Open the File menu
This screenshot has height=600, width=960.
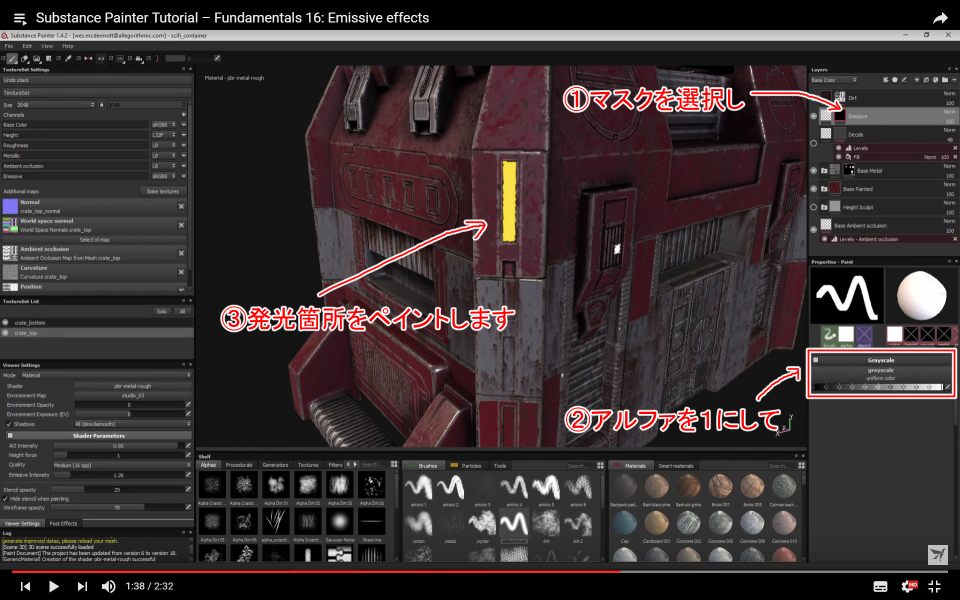coord(9,46)
